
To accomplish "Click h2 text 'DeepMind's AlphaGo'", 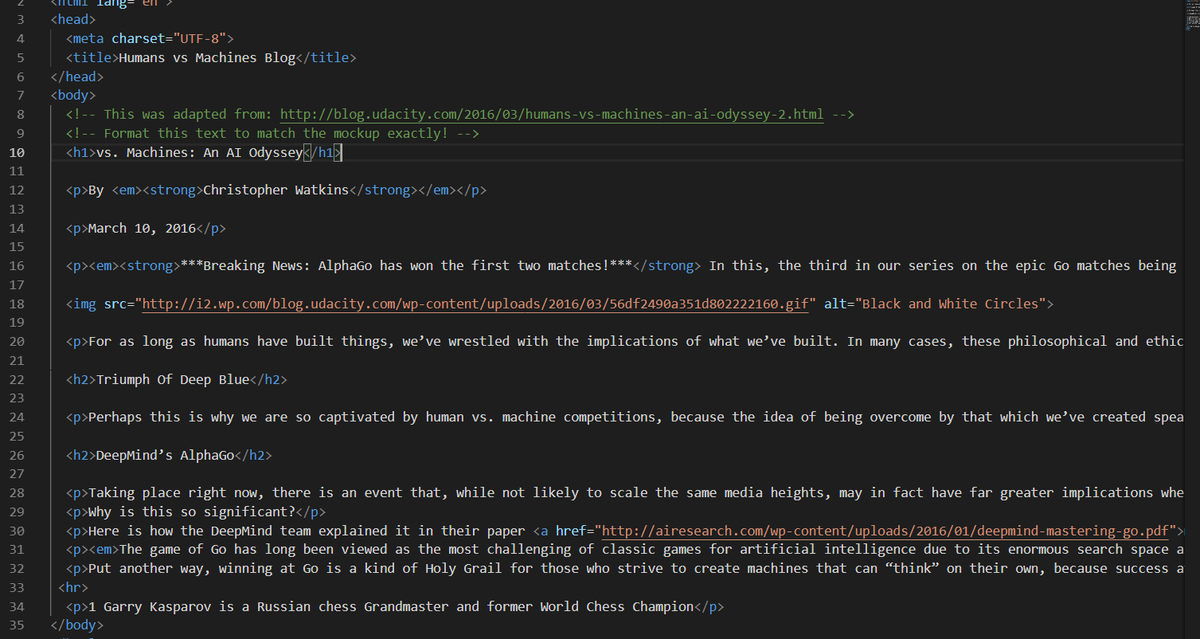I will pos(165,455).
